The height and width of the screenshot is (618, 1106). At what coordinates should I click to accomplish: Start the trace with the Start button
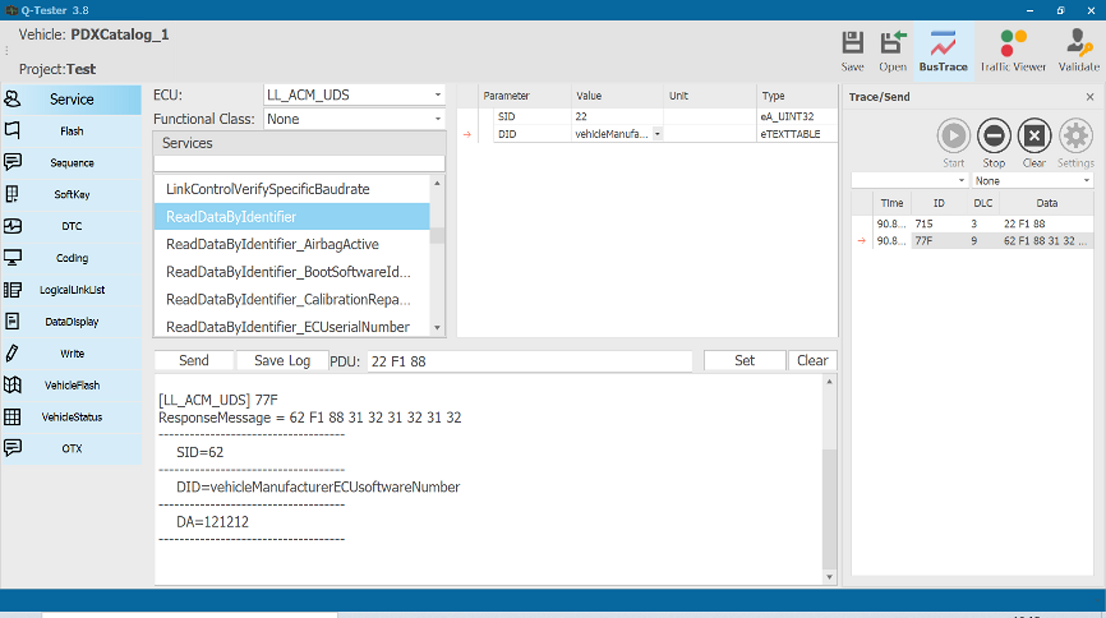point(953,143)
